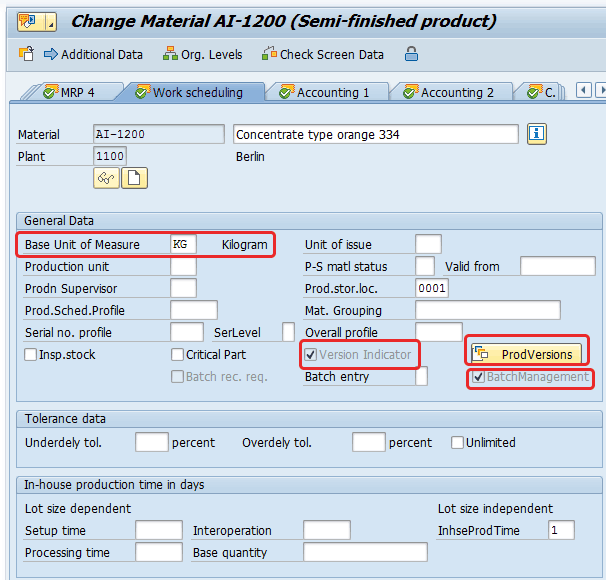The width and height of the screenshot is (606, 580).
Task: Open Org. Levels from the toolbar
Action: point(204,54)
